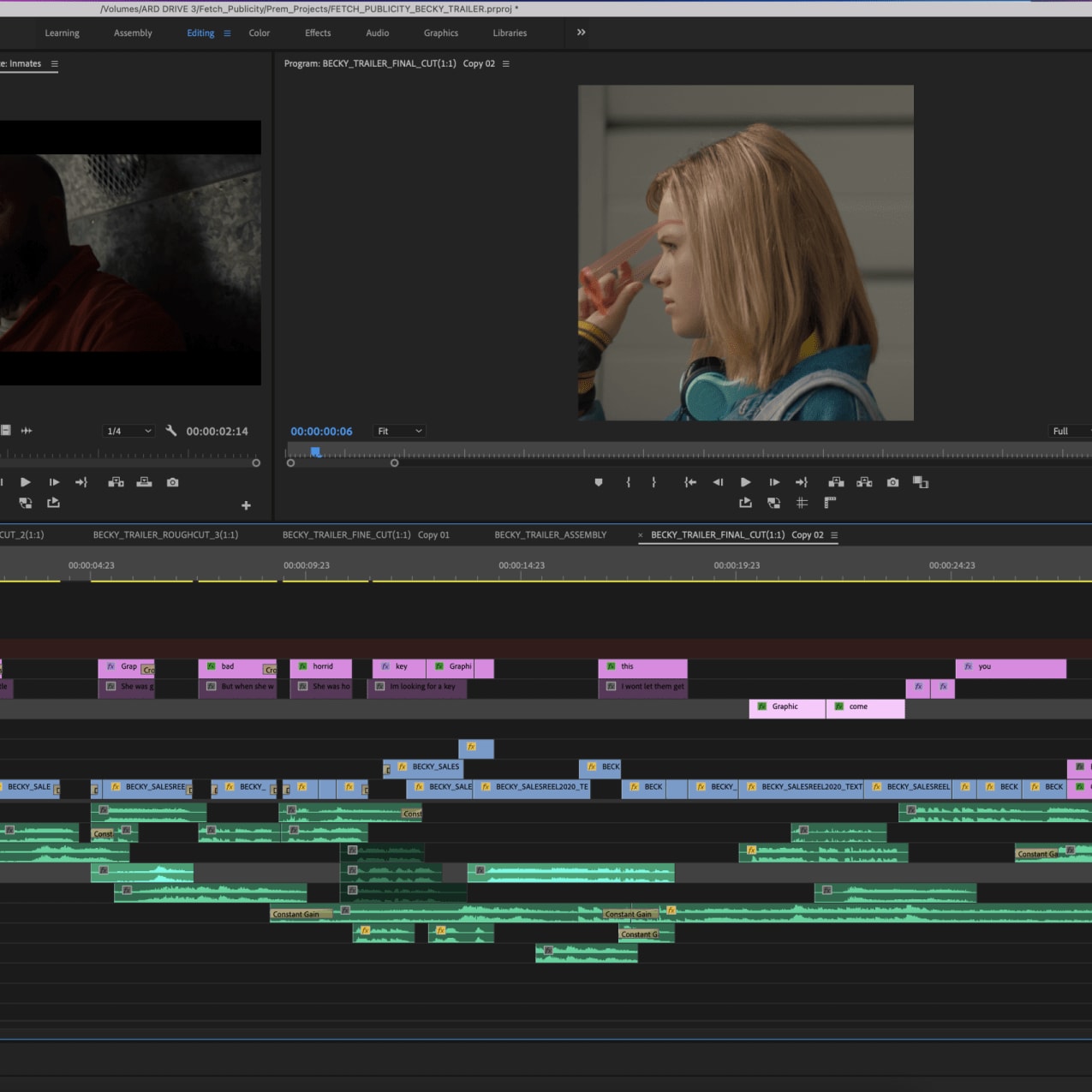Export a frame from the Program monitor
The width and height of the screenshot is (1092, 1092).
[x=892, y=482]
